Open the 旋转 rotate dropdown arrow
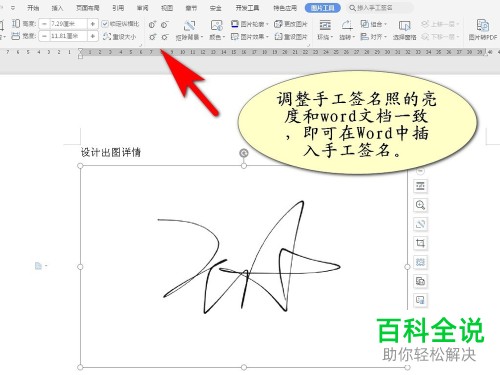Image resolution: width=500 pixels, height=375 pixels. click(354, 37)
